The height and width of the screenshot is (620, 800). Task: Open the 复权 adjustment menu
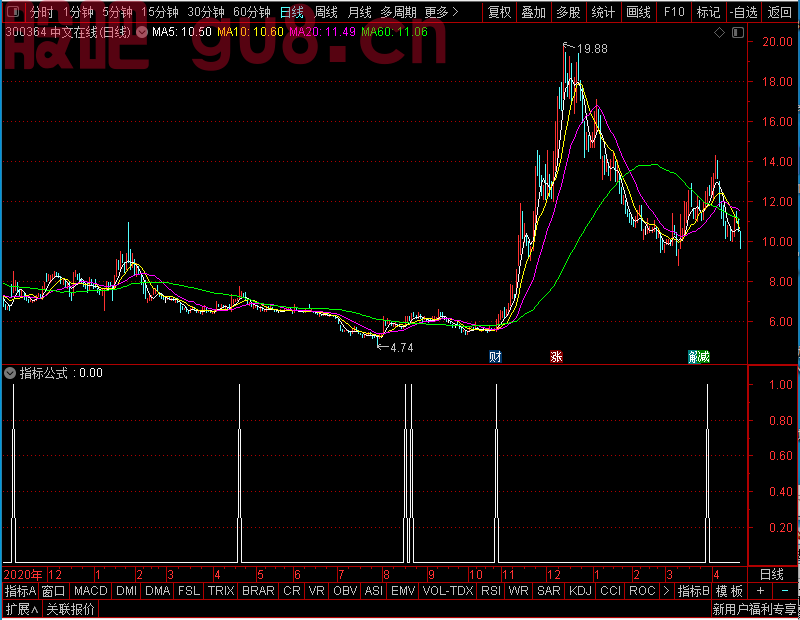pos(499,12)
